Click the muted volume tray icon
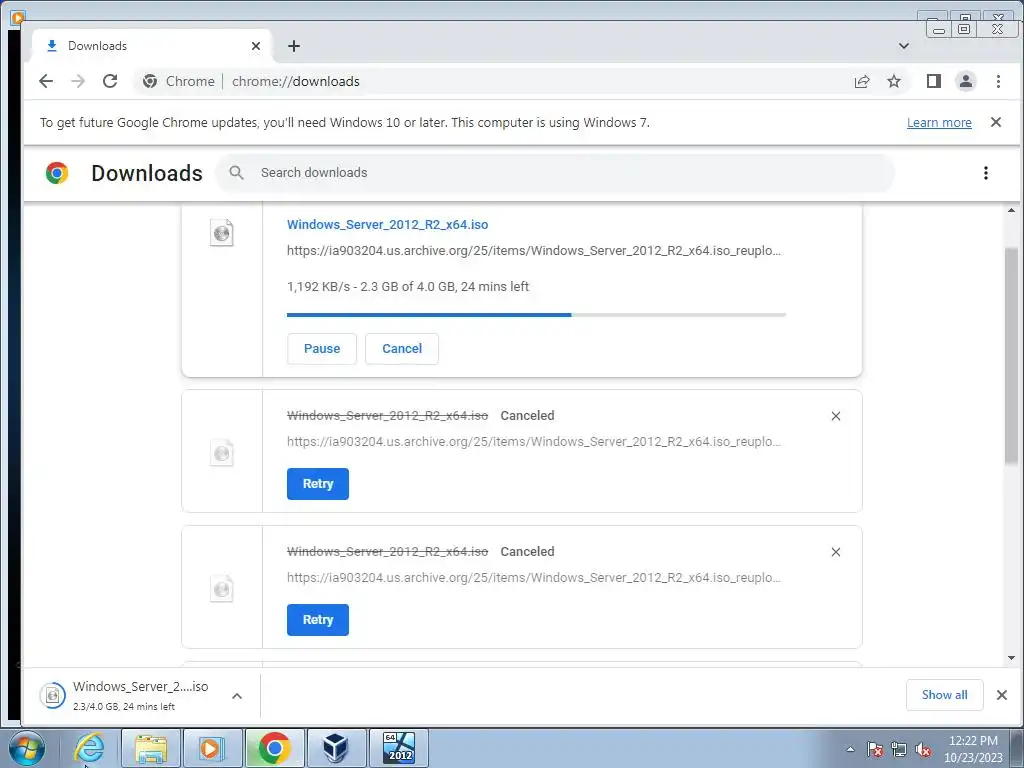This screenshot has height=768, width=1024. [x=923, y=749]
